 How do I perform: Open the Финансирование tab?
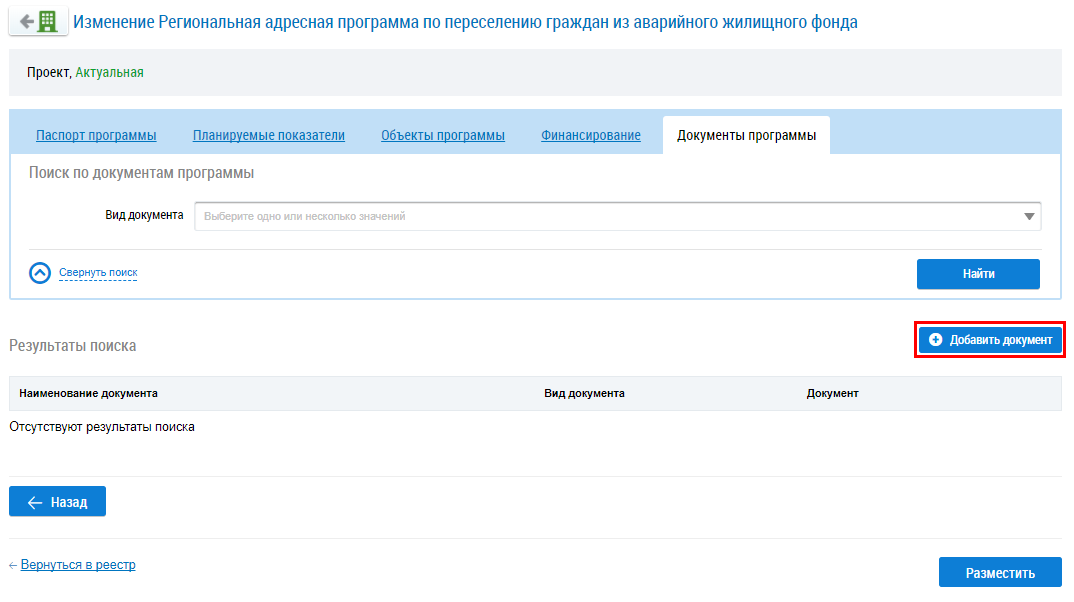(x=591, y=136)
